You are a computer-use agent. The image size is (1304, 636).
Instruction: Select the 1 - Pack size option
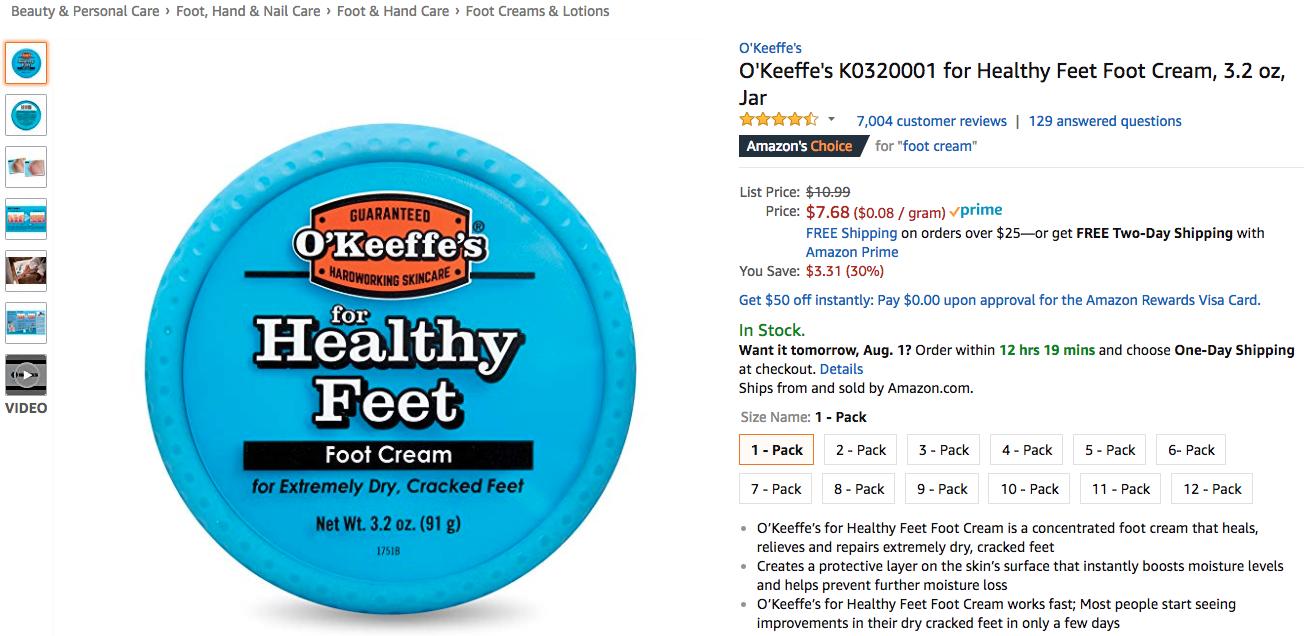click(x=777, y=450)
